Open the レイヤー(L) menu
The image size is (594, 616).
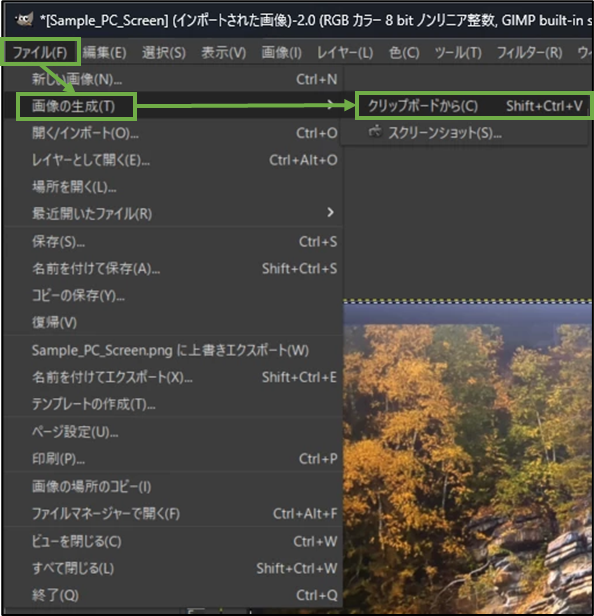click(345, 52)
